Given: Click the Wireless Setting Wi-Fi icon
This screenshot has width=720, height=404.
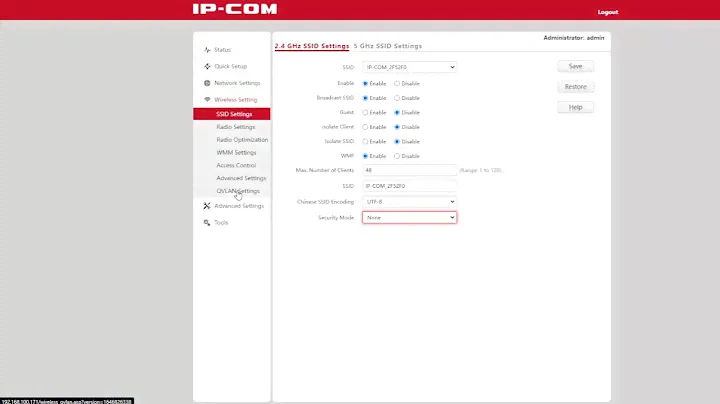Looking at the screenshot, I should coord(207,100).
